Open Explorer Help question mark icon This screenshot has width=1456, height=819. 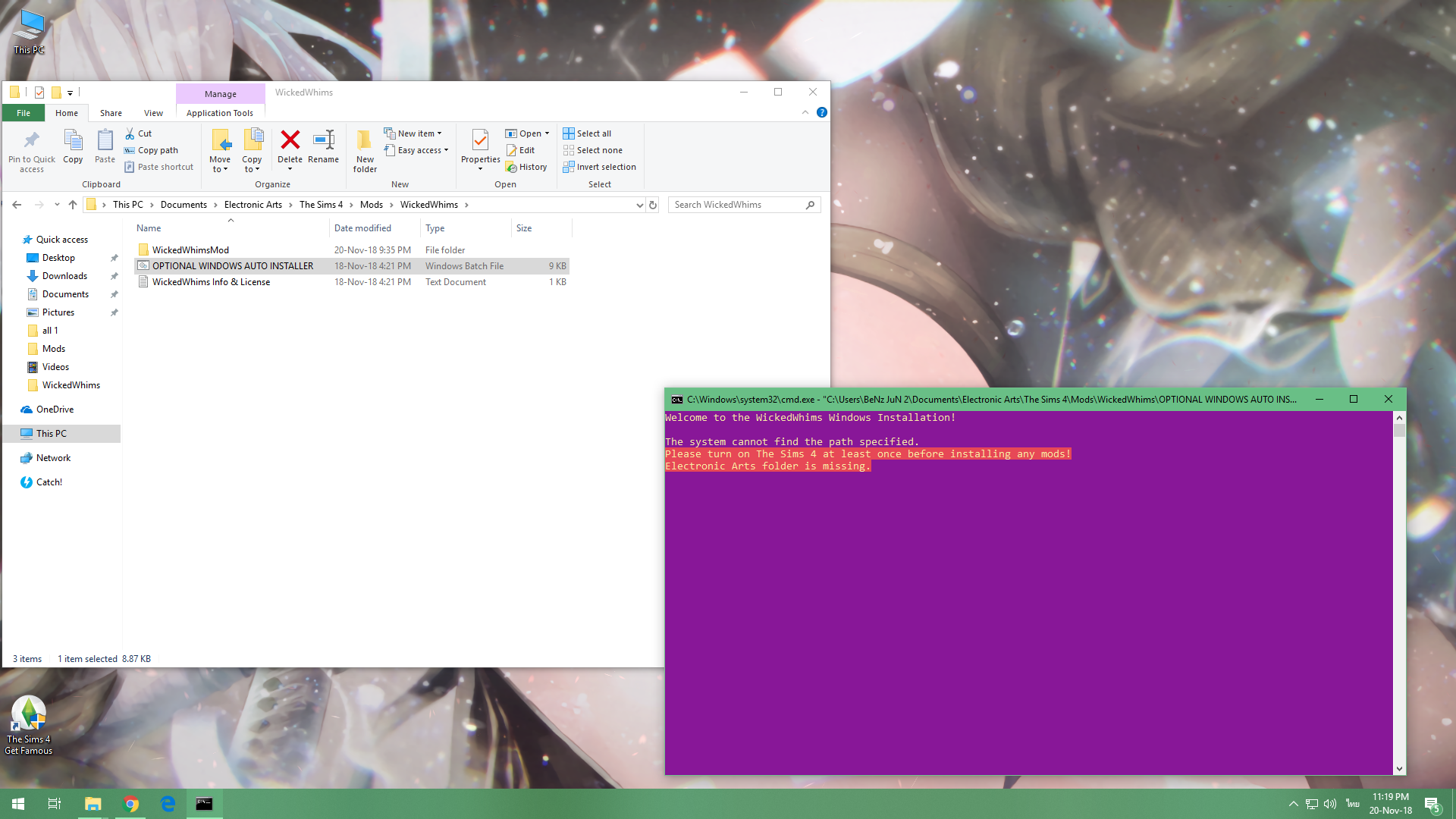[822, 112]
